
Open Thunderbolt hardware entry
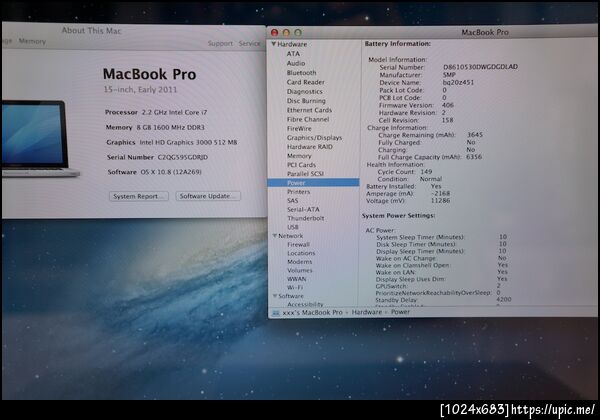[306, 218]
